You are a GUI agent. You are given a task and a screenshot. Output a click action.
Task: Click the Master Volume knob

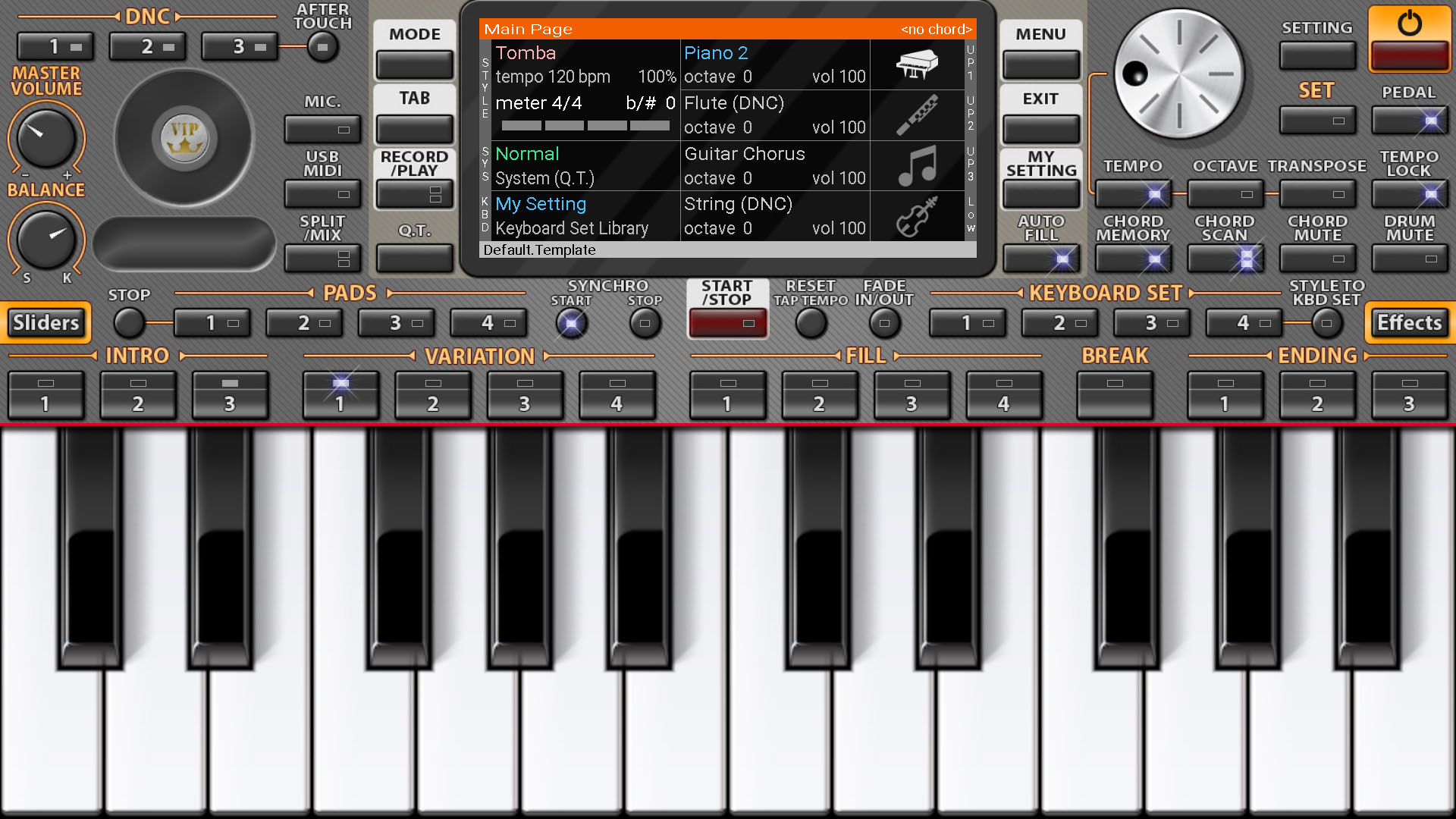click(45, 138)
